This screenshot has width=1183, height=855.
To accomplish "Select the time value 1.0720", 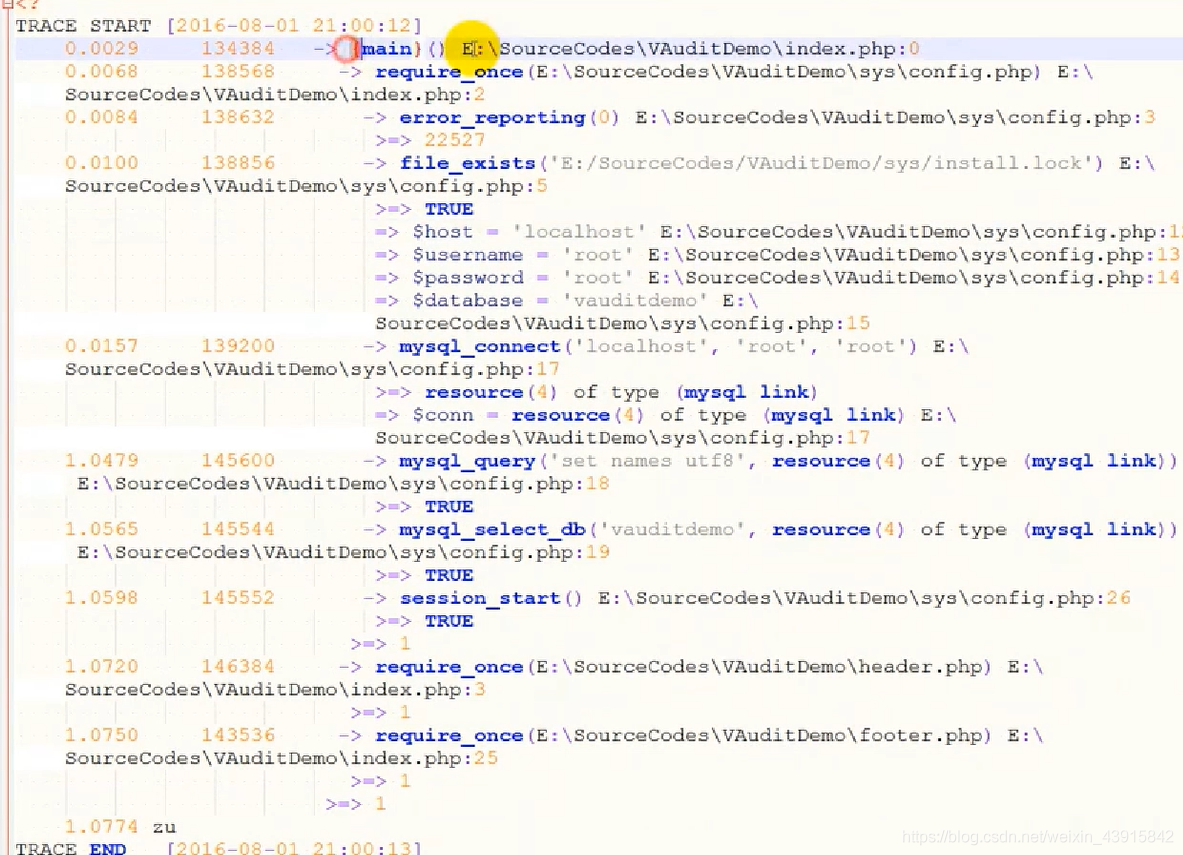I will (102, 667).
